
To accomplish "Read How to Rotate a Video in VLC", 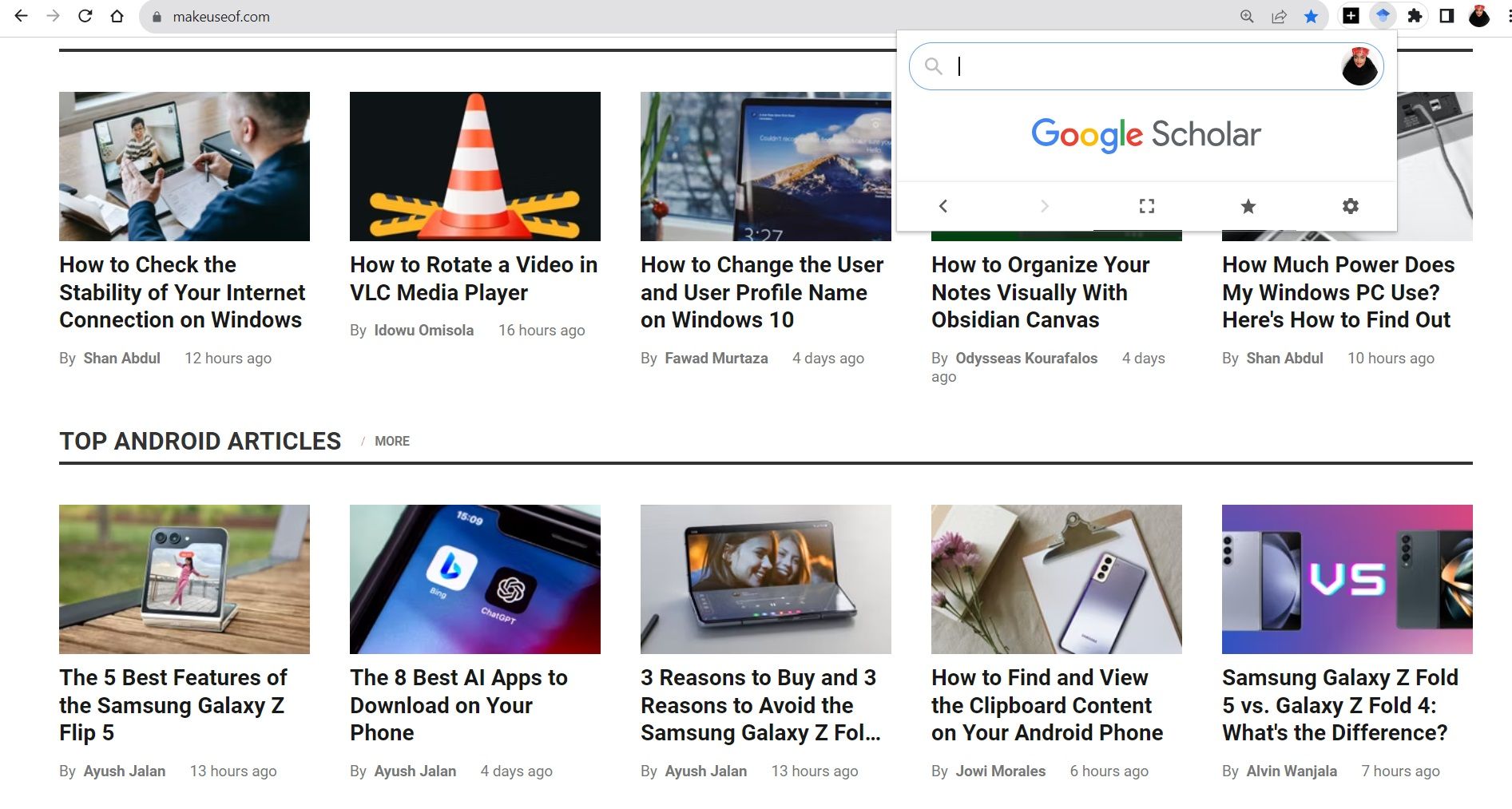I will [x=474, y=279].
